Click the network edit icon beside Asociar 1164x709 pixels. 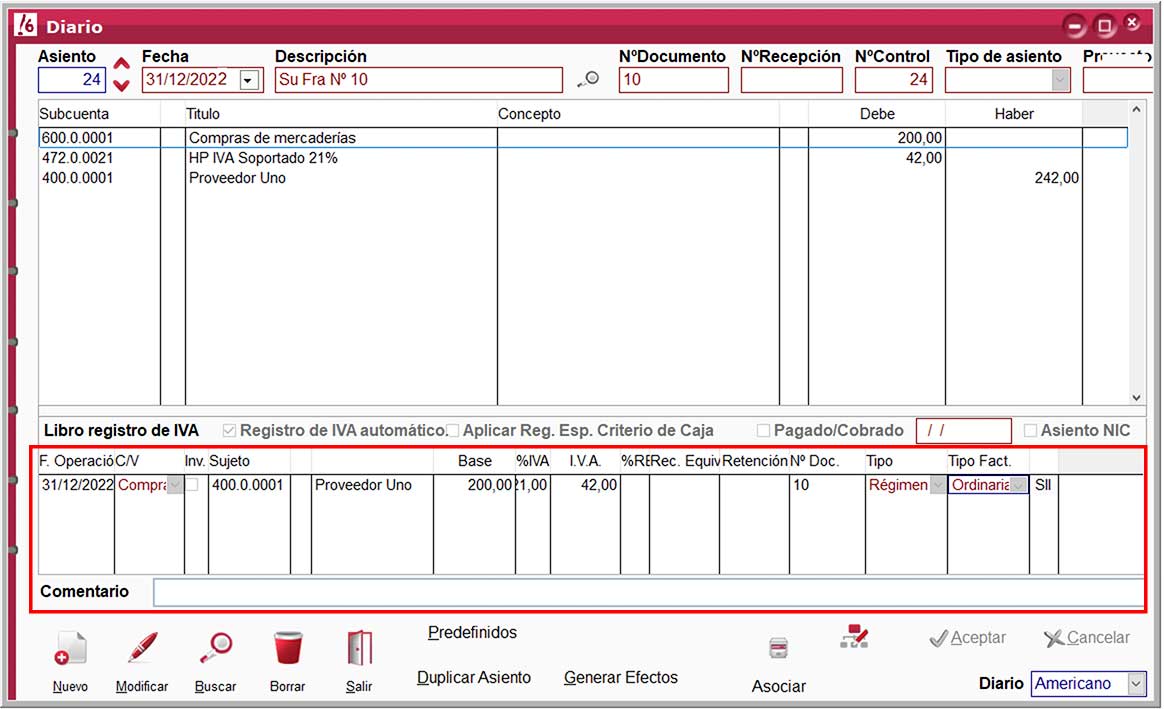tap(854, 636)
